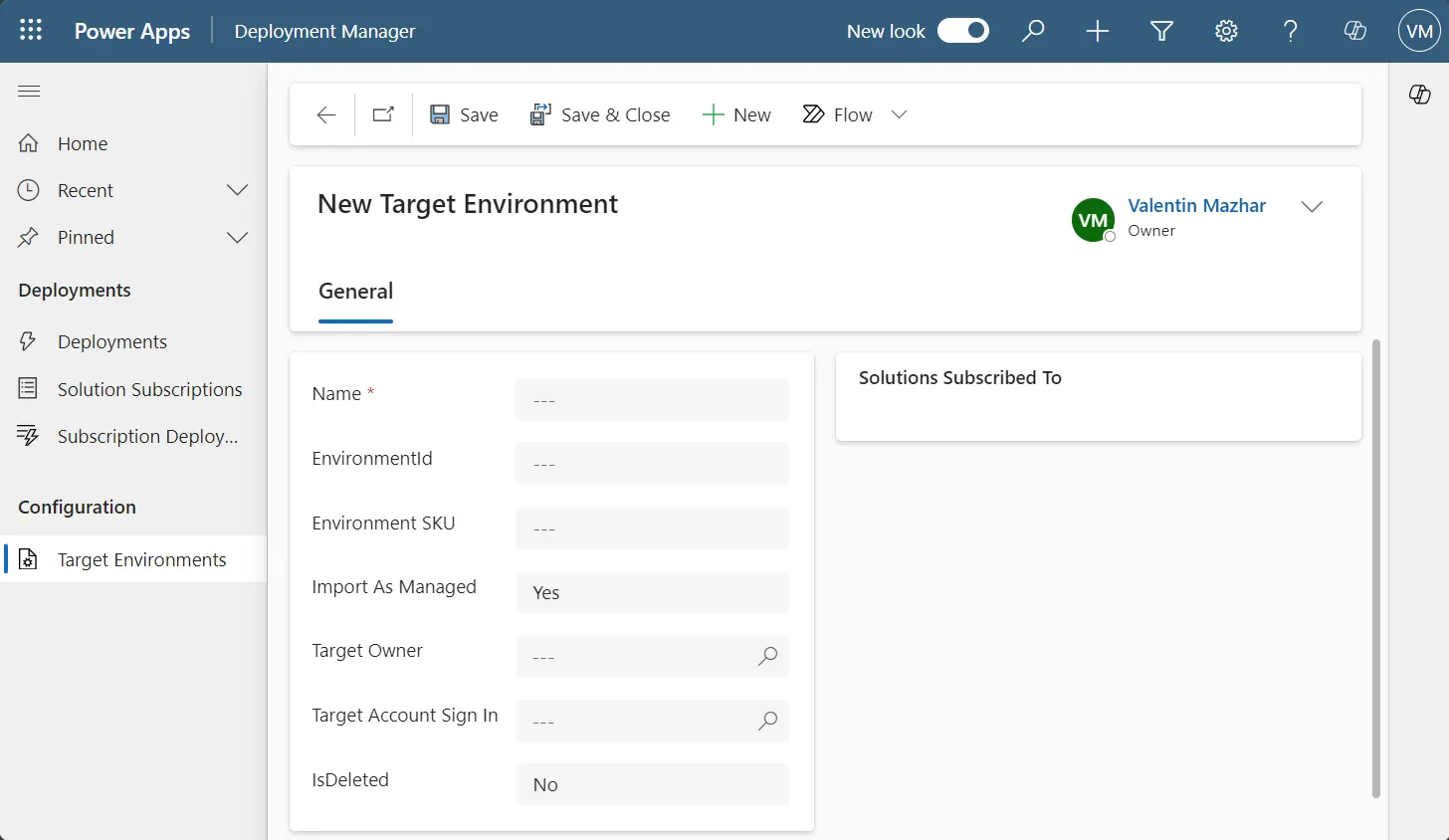1449x840 pixels.
Task: Click the Pinned label in sidebar
Action: [x=86, y=237]
